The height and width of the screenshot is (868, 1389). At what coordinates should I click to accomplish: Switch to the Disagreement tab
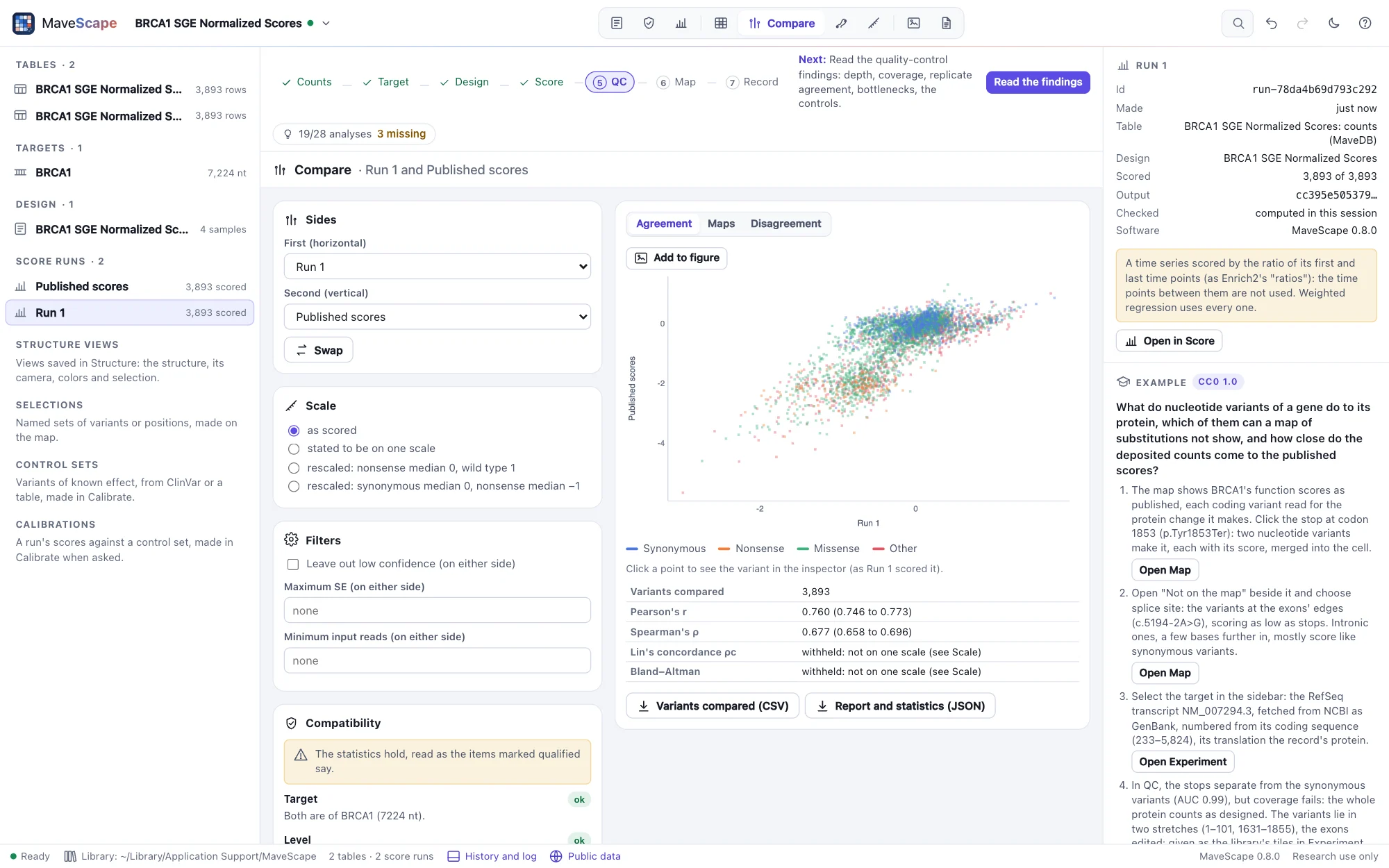pos(785,224)
